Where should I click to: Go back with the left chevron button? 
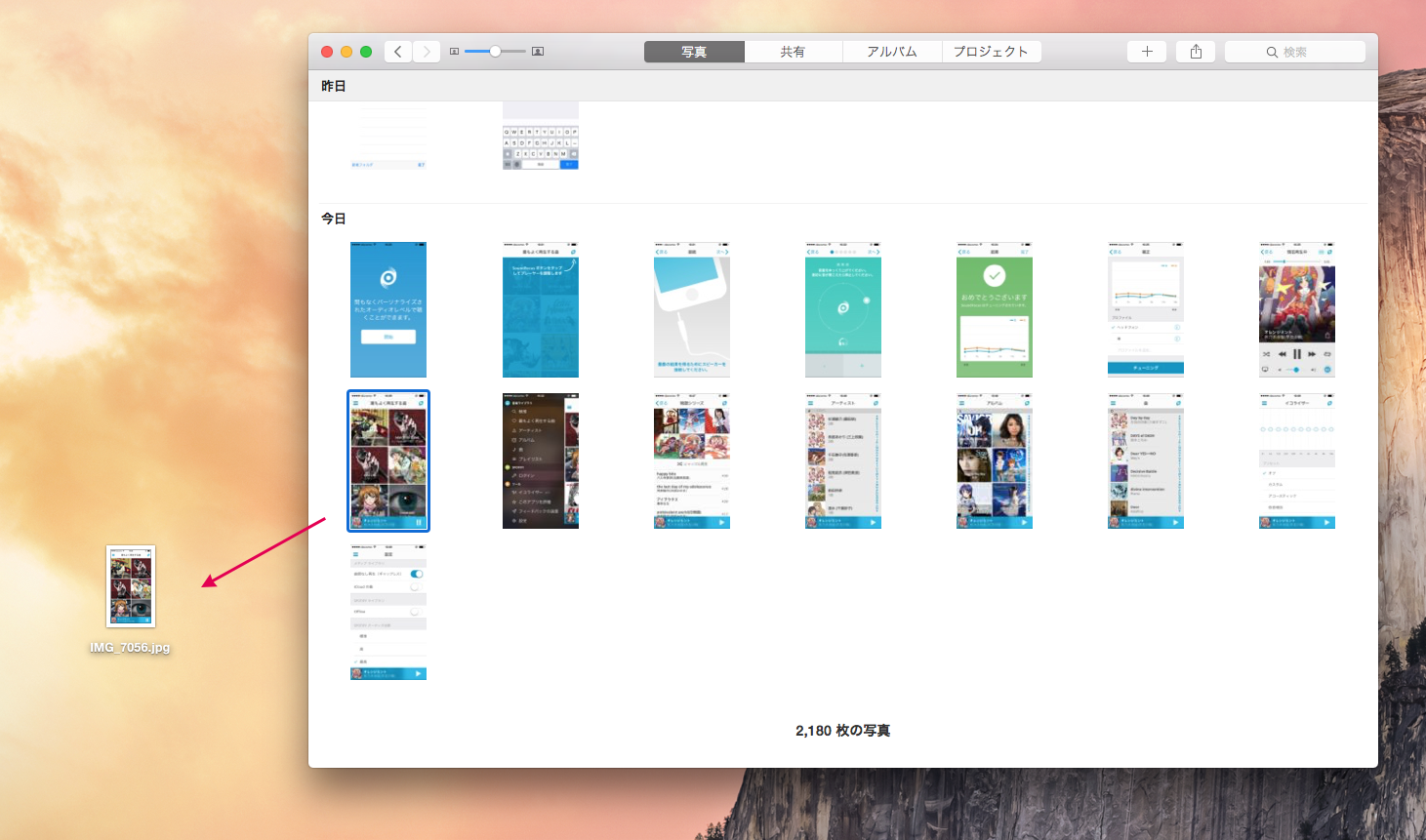(398, 52)
